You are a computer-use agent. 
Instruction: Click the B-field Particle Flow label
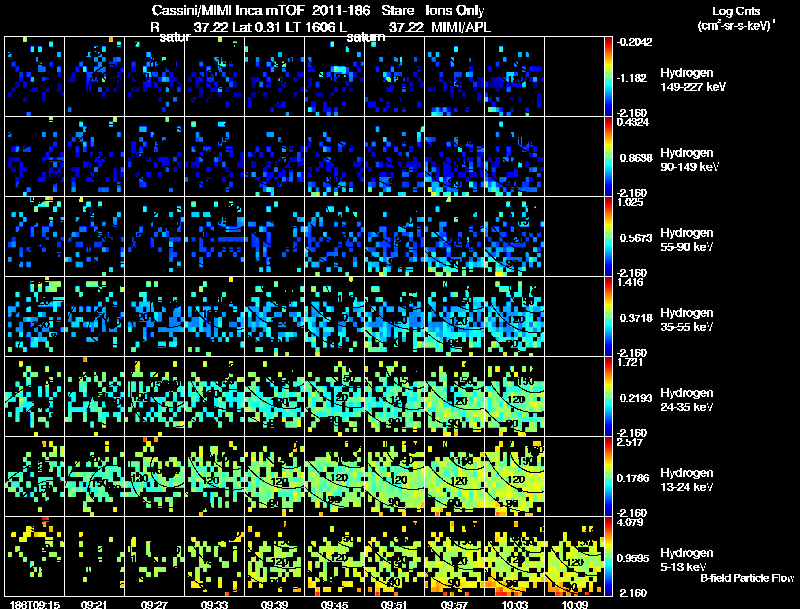[x=747, y=578]
